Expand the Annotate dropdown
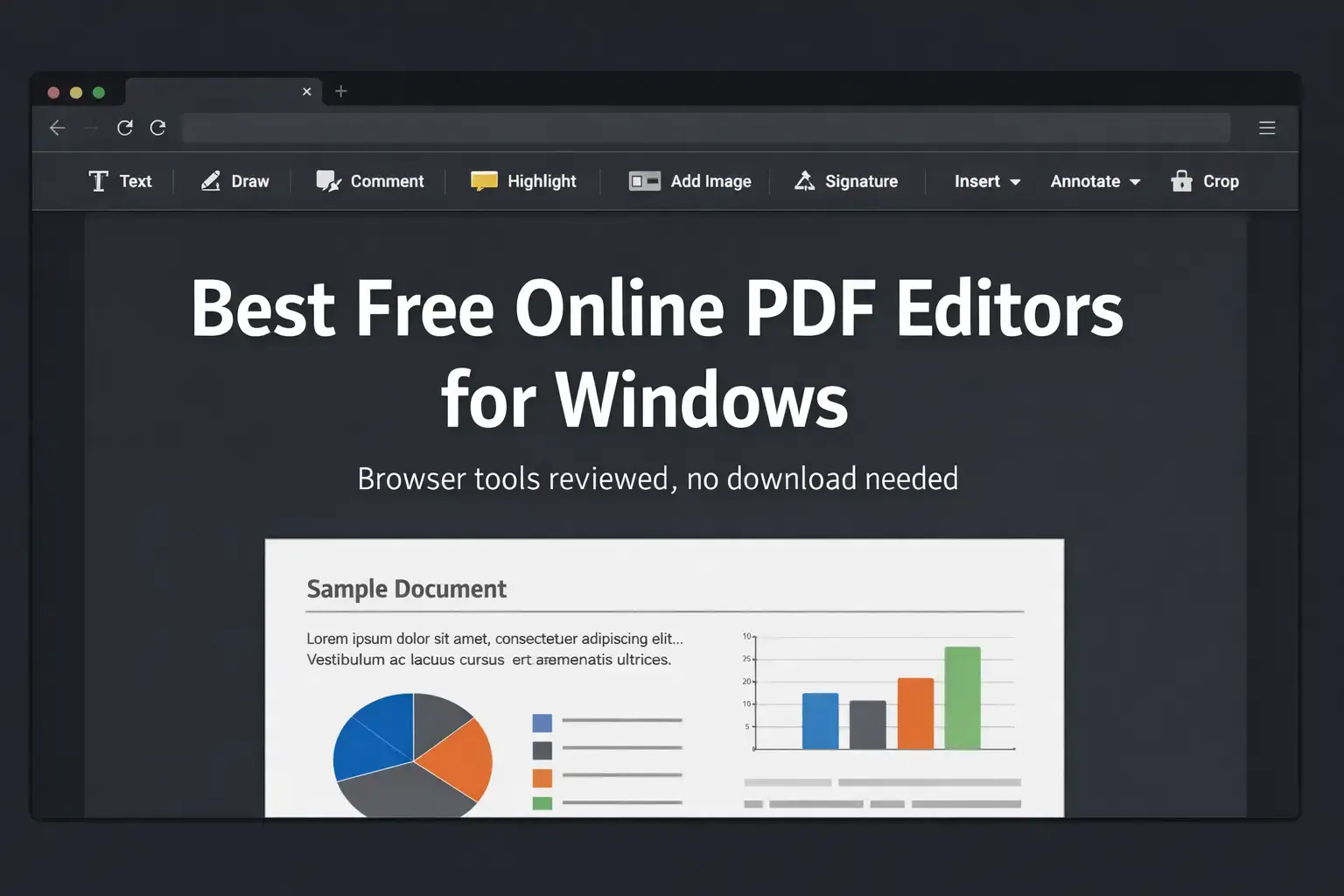 (1094, 181)
